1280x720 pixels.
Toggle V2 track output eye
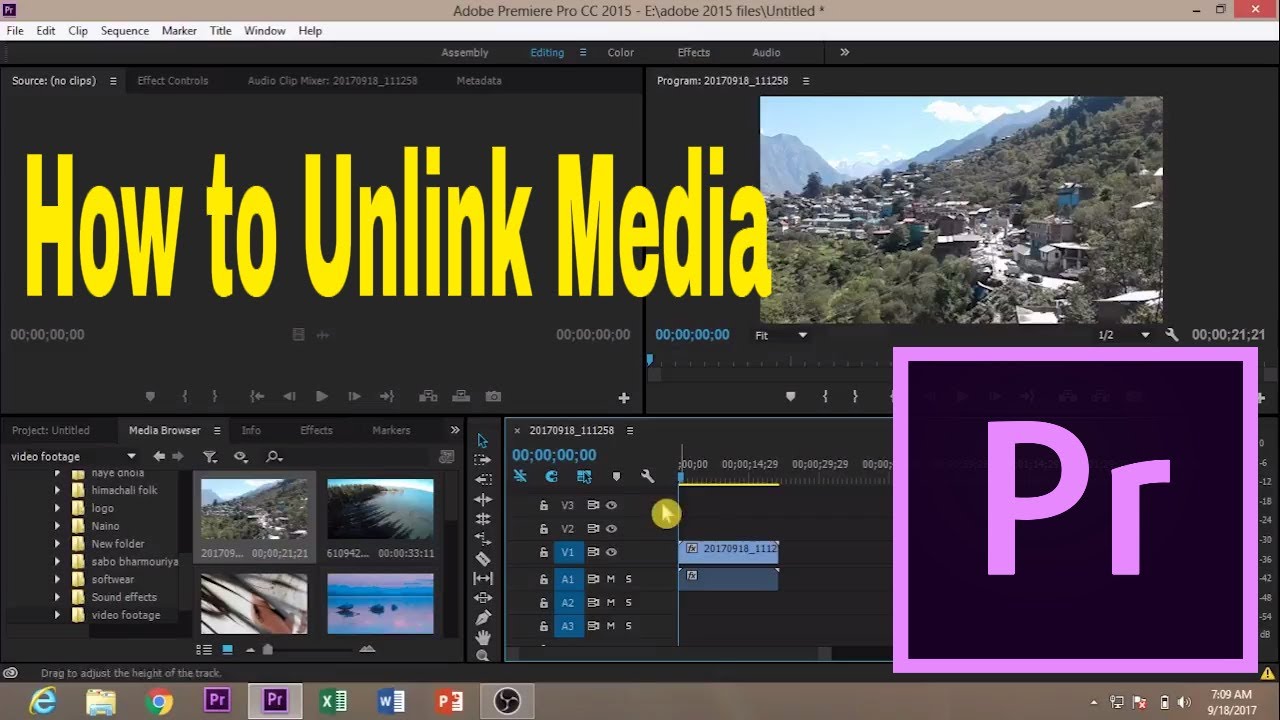tap(611, 528)
